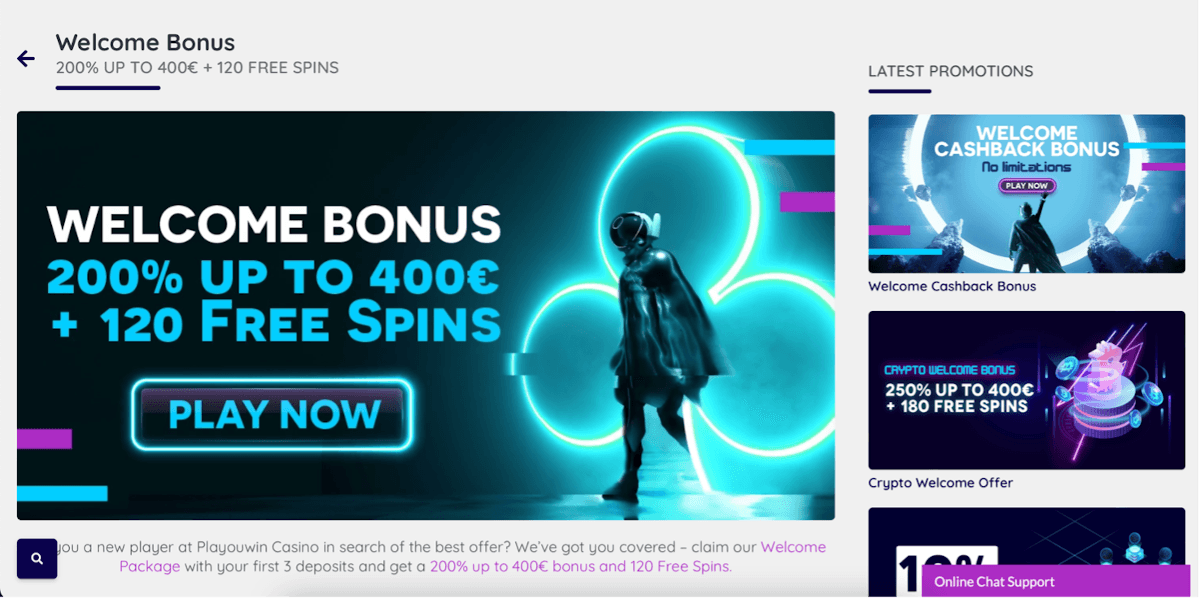Open the third promotion thumbnail at bottom
The image size is (1200, 599).
click(1027, 553)
